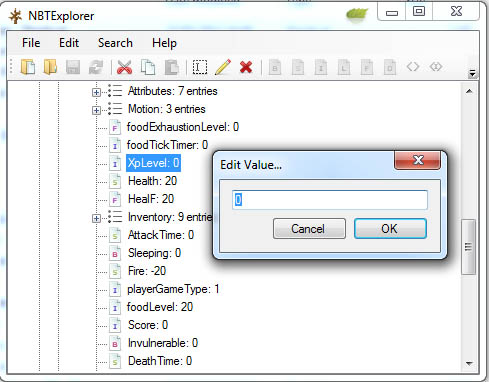Click the Paste clipboard icon

click(171, 67)
